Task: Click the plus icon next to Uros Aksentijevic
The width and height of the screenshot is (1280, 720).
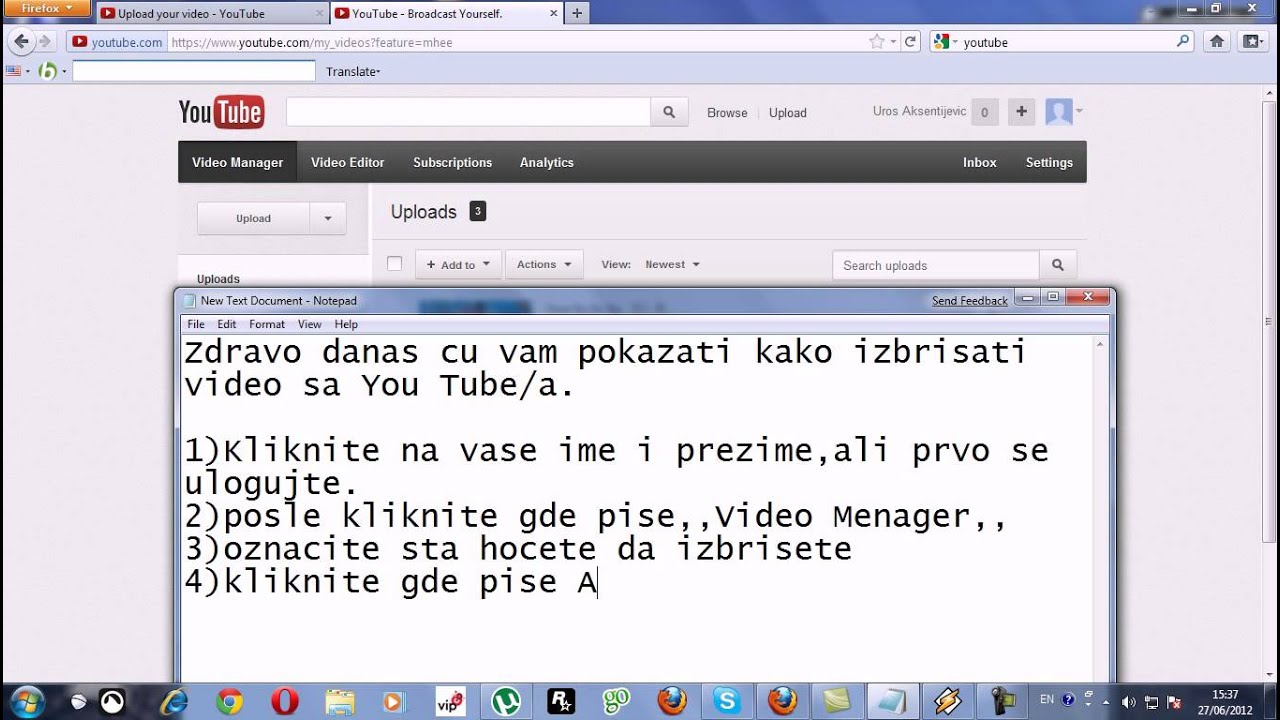Action: pyautogui.click(x=1021, y=112)
